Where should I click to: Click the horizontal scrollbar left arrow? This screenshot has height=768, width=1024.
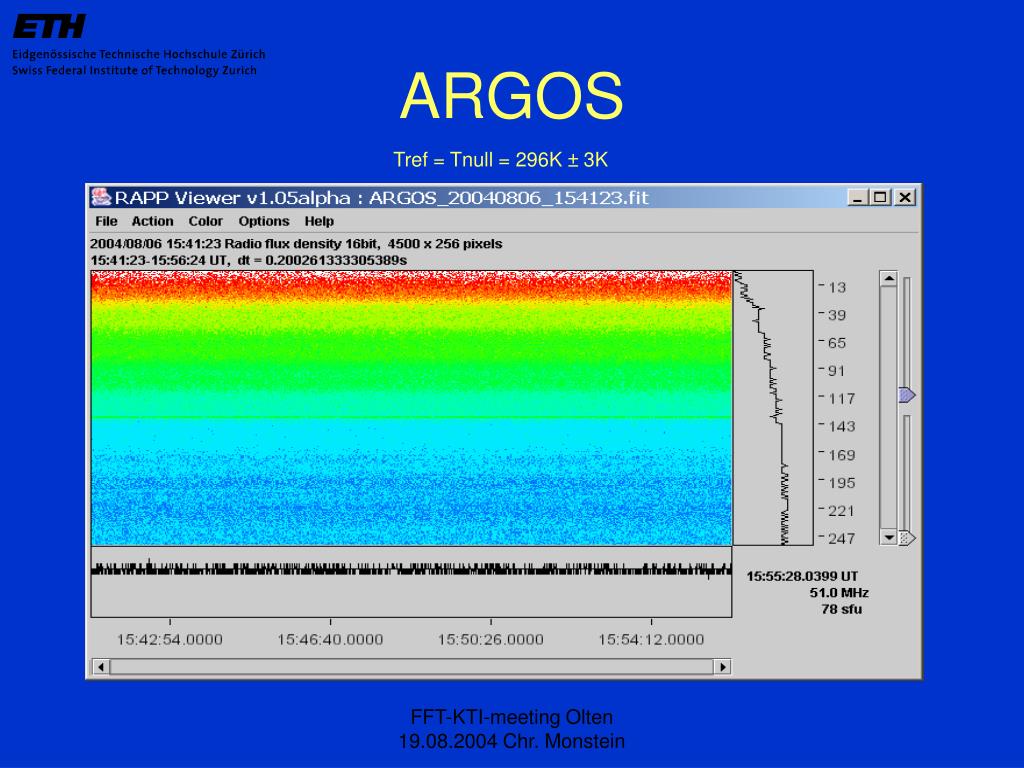tap(101, 667)
